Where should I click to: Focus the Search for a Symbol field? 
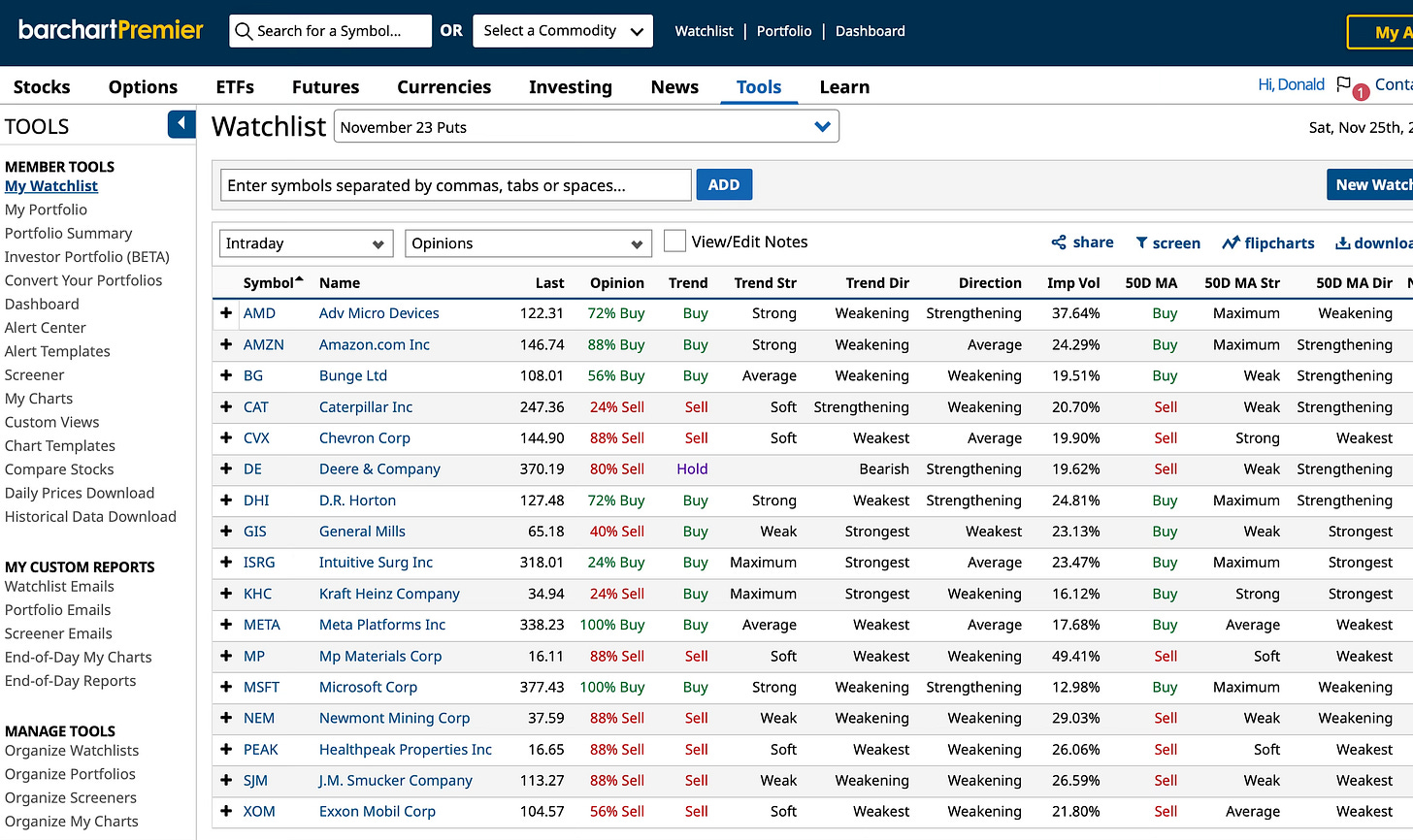331,31
